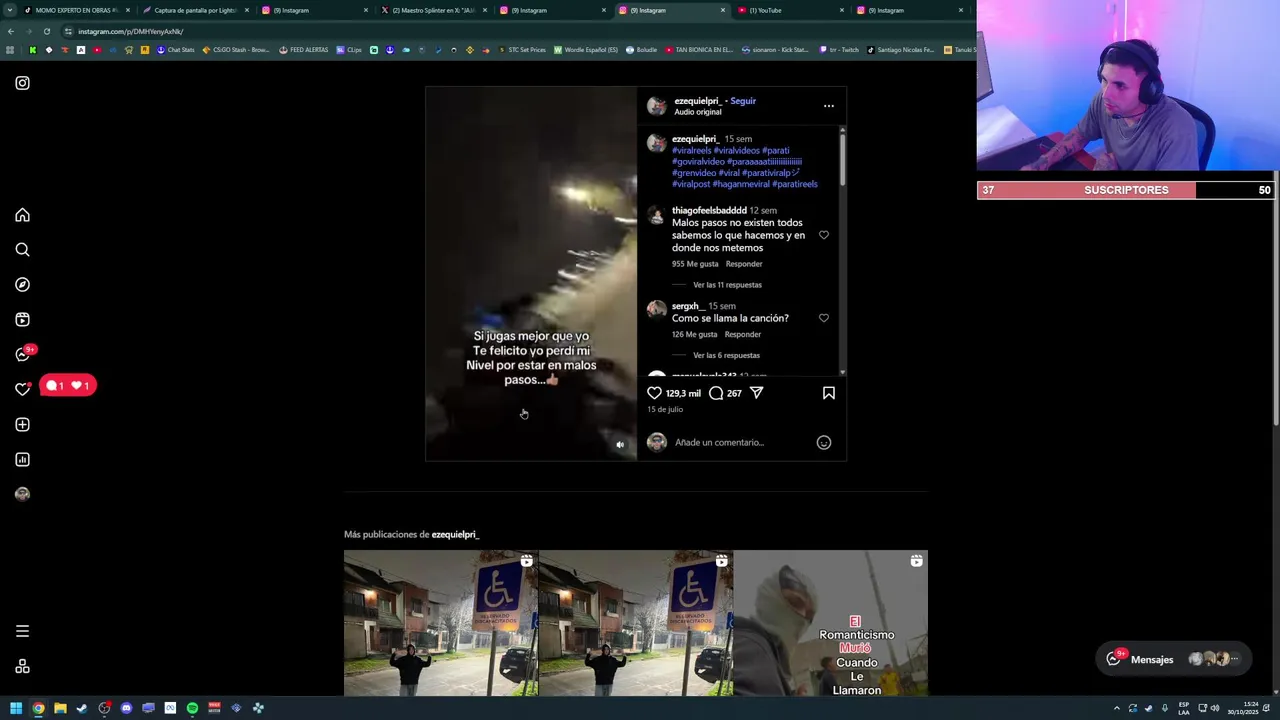Open FEED ALERTAS bookmark
The width and height of the screenshot is (1280, 720).
click(304, 50)
